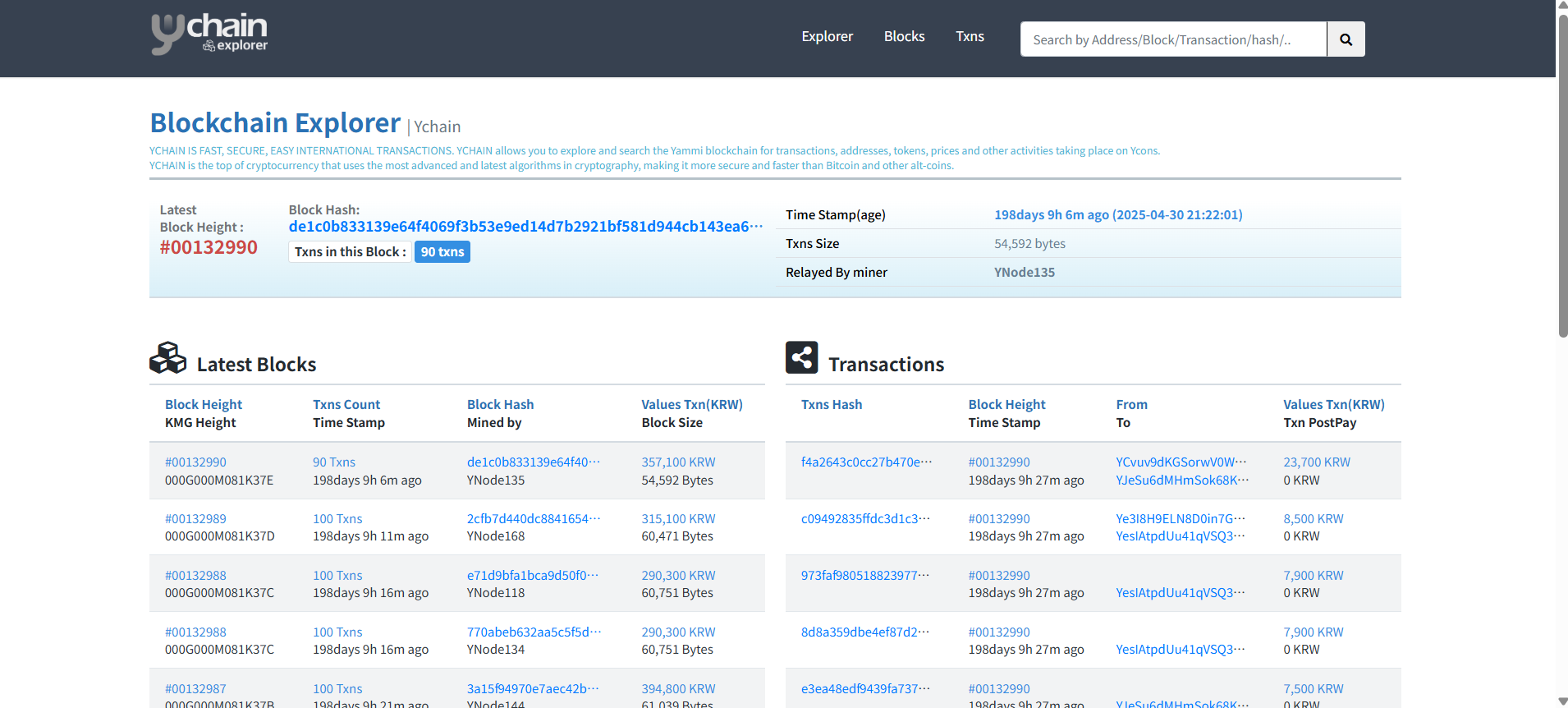This screenshot has height=708, width=1568.
Task: Click the Transactions share icon
Action: [x=801, y=358]
